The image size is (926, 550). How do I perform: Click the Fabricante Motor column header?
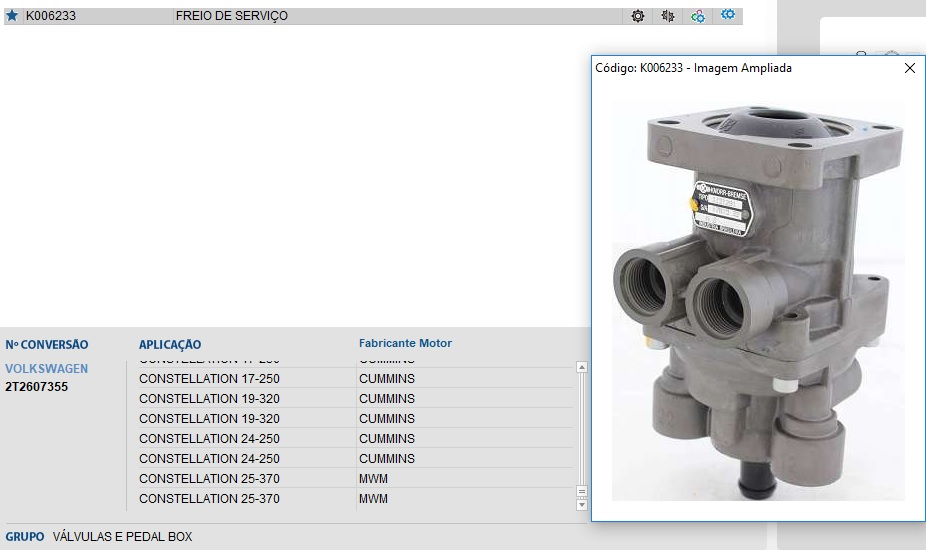pos(405,343)
